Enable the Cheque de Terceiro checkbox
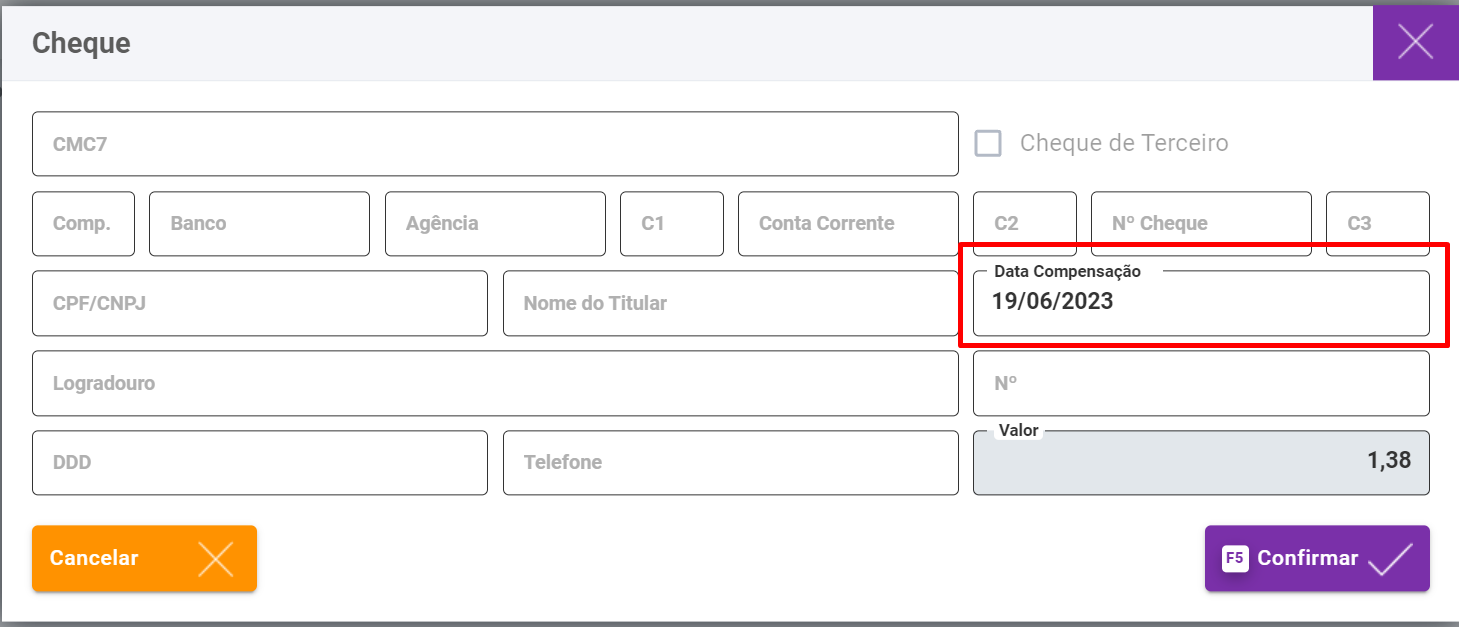Viewport: 1459px width, 627px height. coord(988,143)
